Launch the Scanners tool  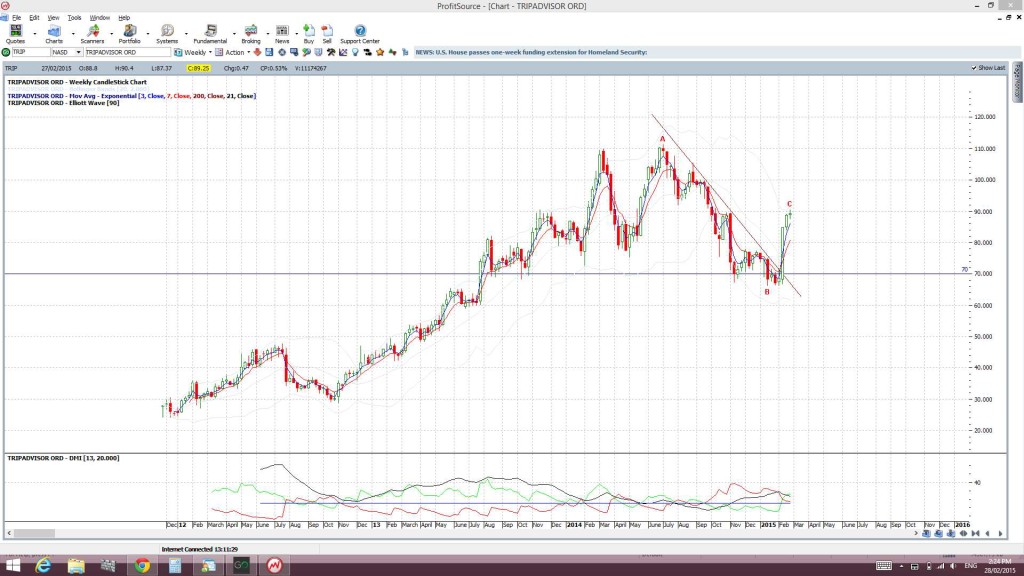(92, 34)
